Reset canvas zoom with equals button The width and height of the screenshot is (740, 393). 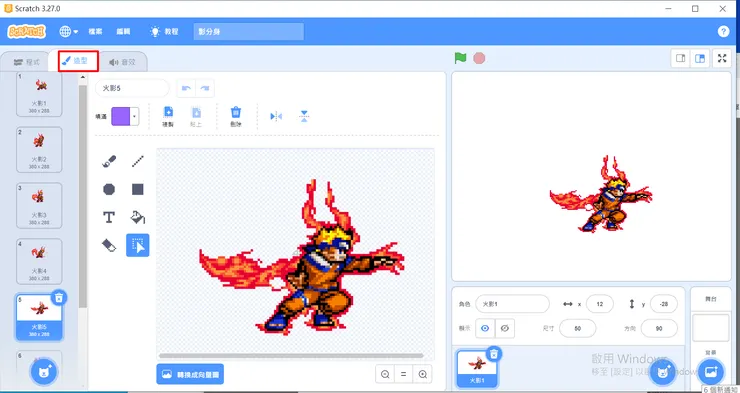tap(404, 374)
